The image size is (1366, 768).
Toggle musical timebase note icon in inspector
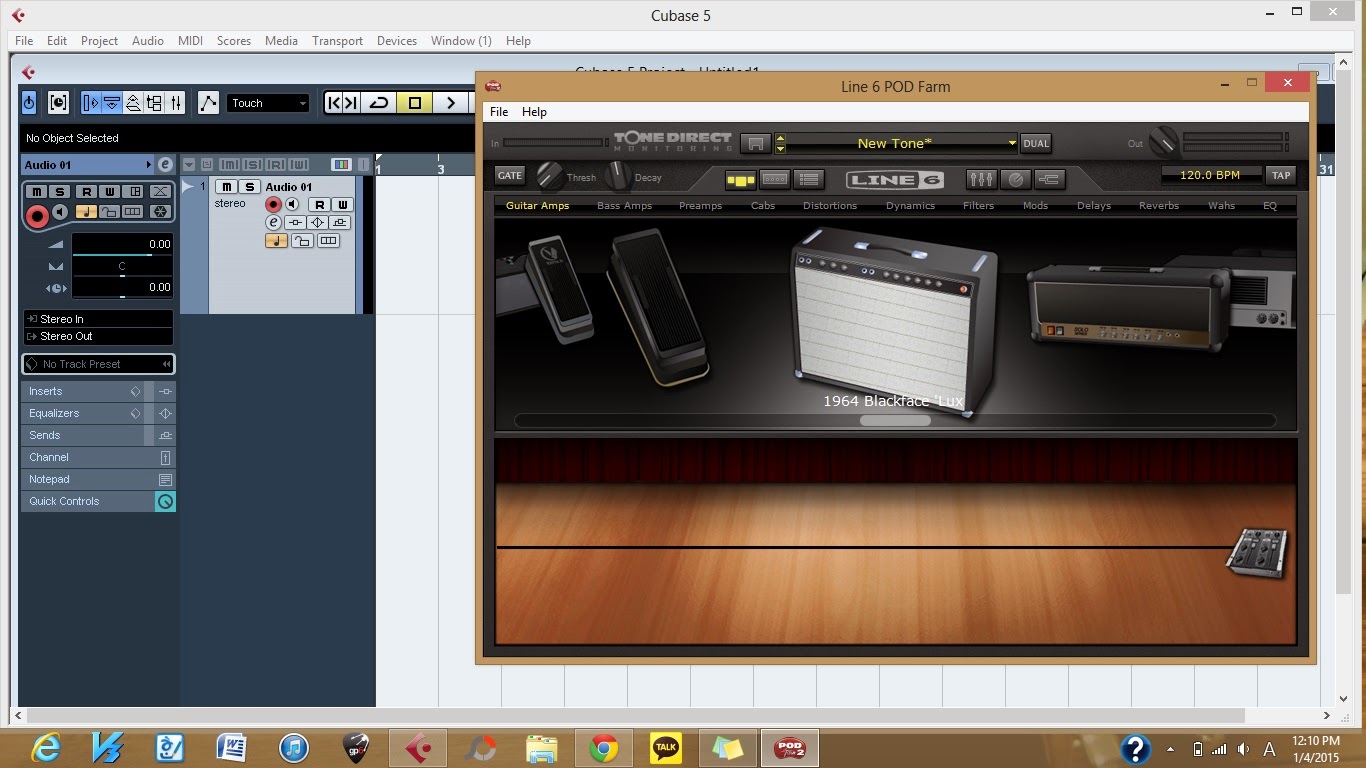86,212
